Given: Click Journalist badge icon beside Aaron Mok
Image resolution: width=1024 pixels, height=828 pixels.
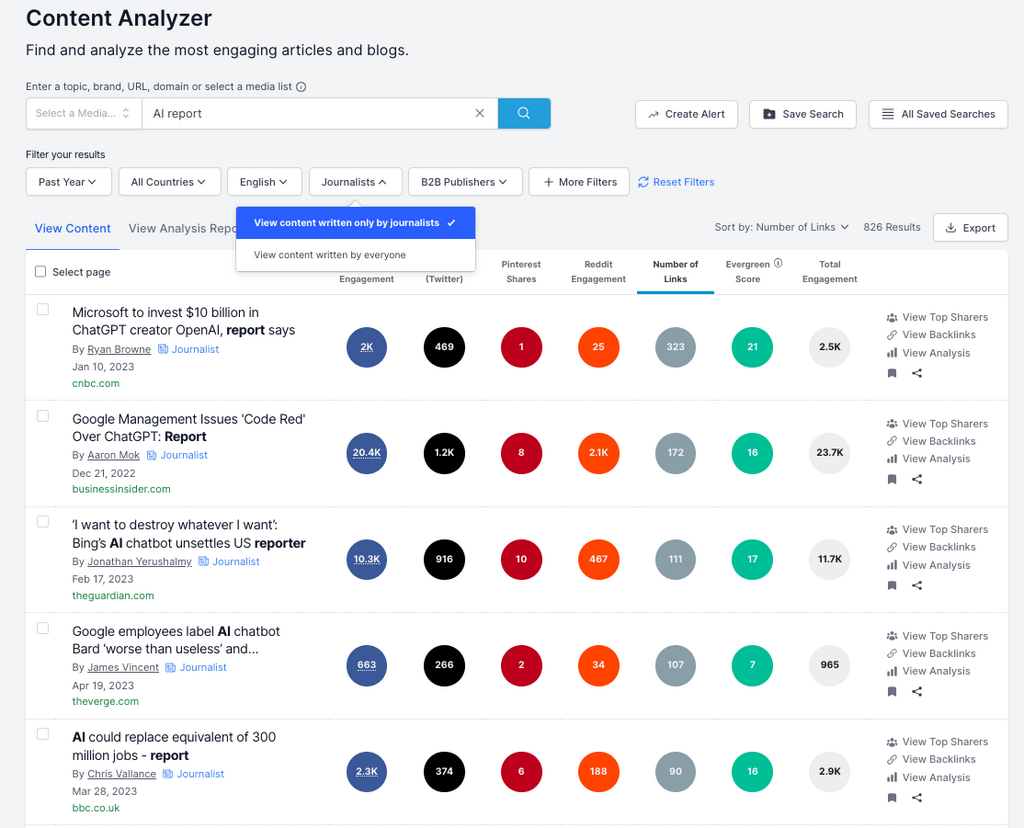Looking at the screenshot, I should [x=152, y=455].
